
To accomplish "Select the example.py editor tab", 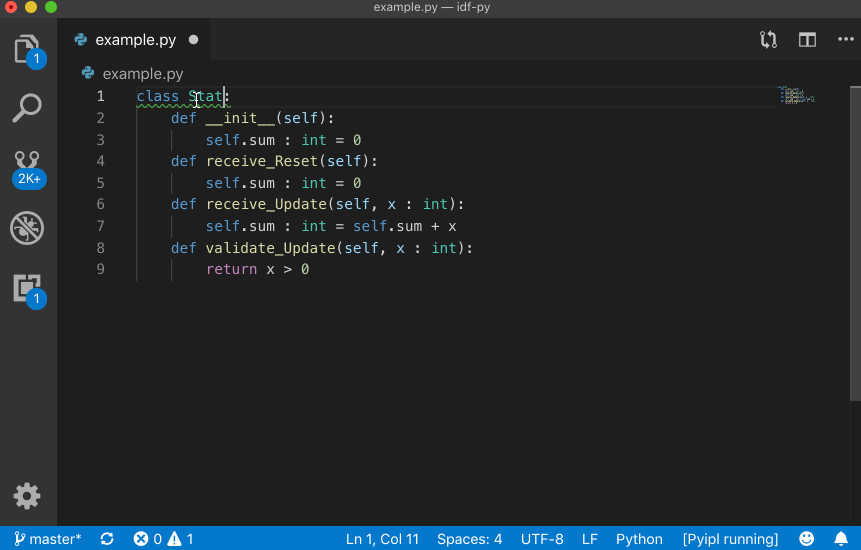I will tap(135, 40).
